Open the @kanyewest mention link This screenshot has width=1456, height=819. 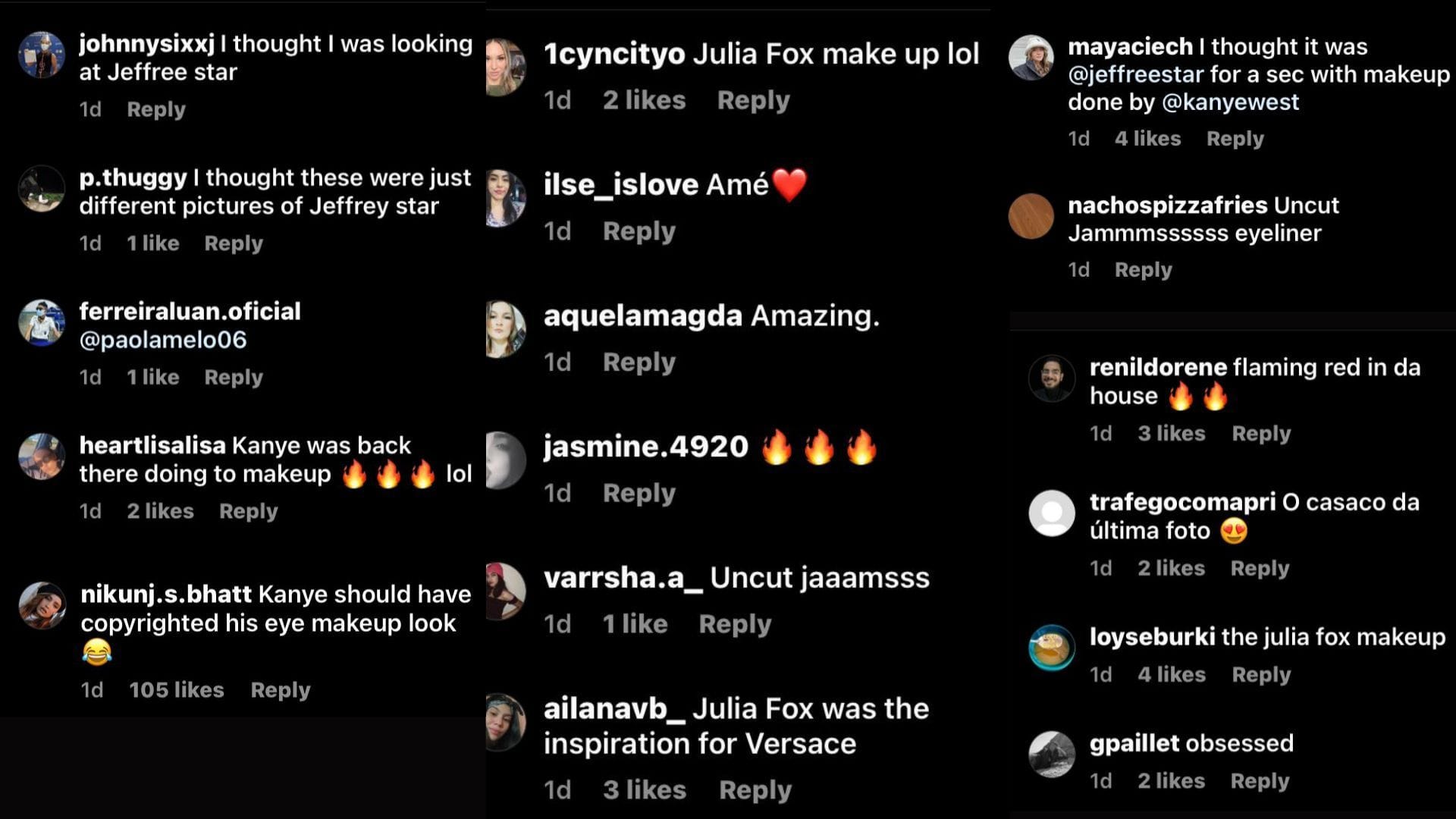pyautogui.click(x=1230, y=102)
